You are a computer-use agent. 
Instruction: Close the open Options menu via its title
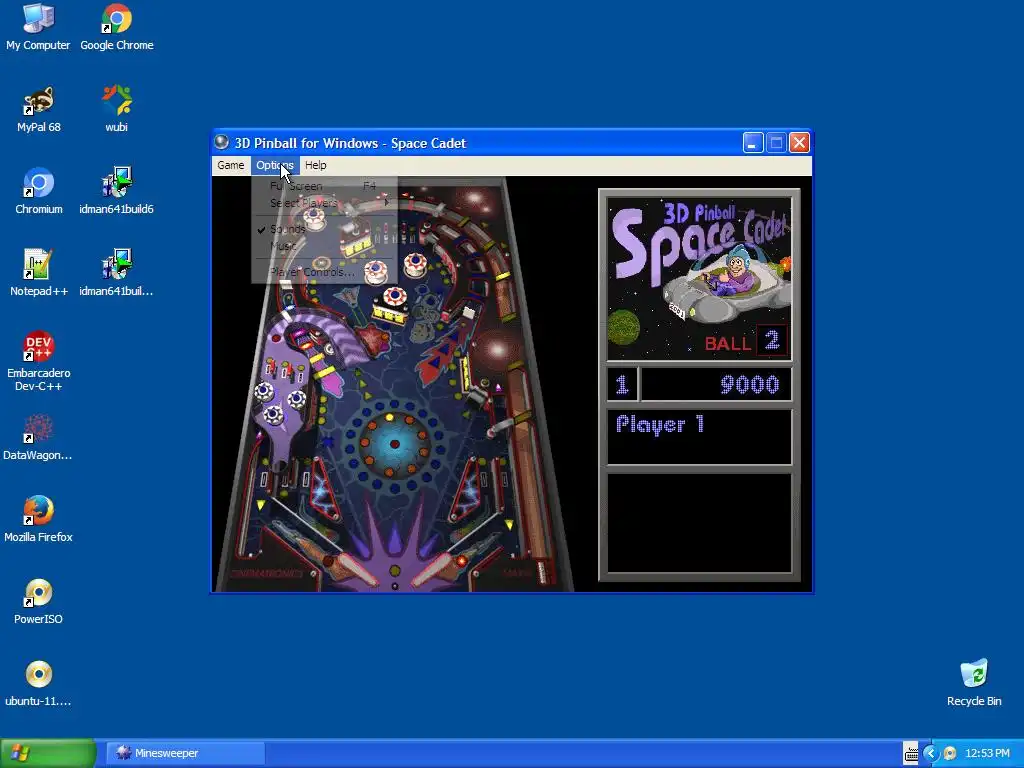coord(274,165)
